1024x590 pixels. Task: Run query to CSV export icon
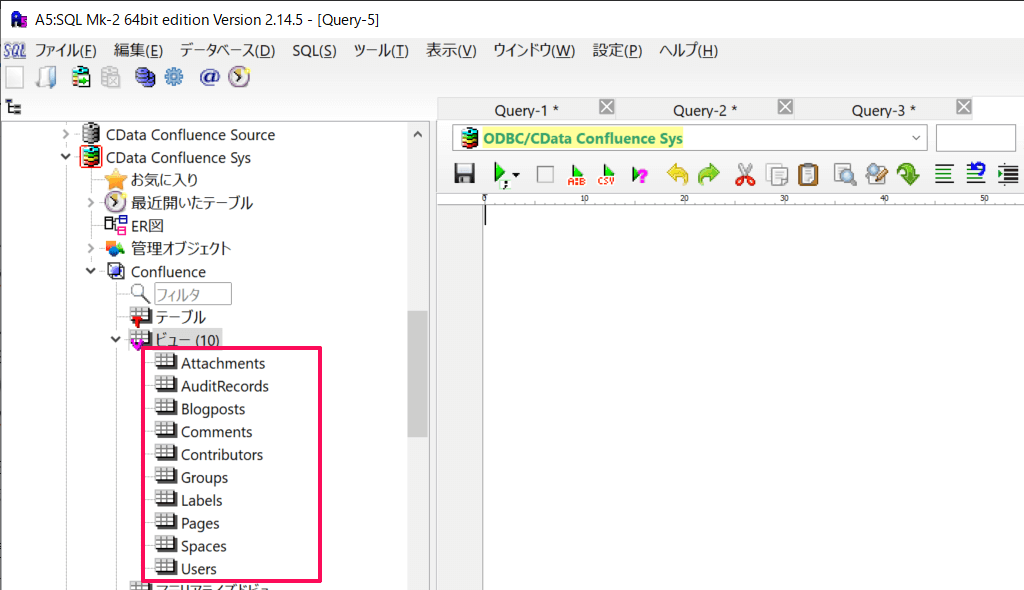pos(606,174)
